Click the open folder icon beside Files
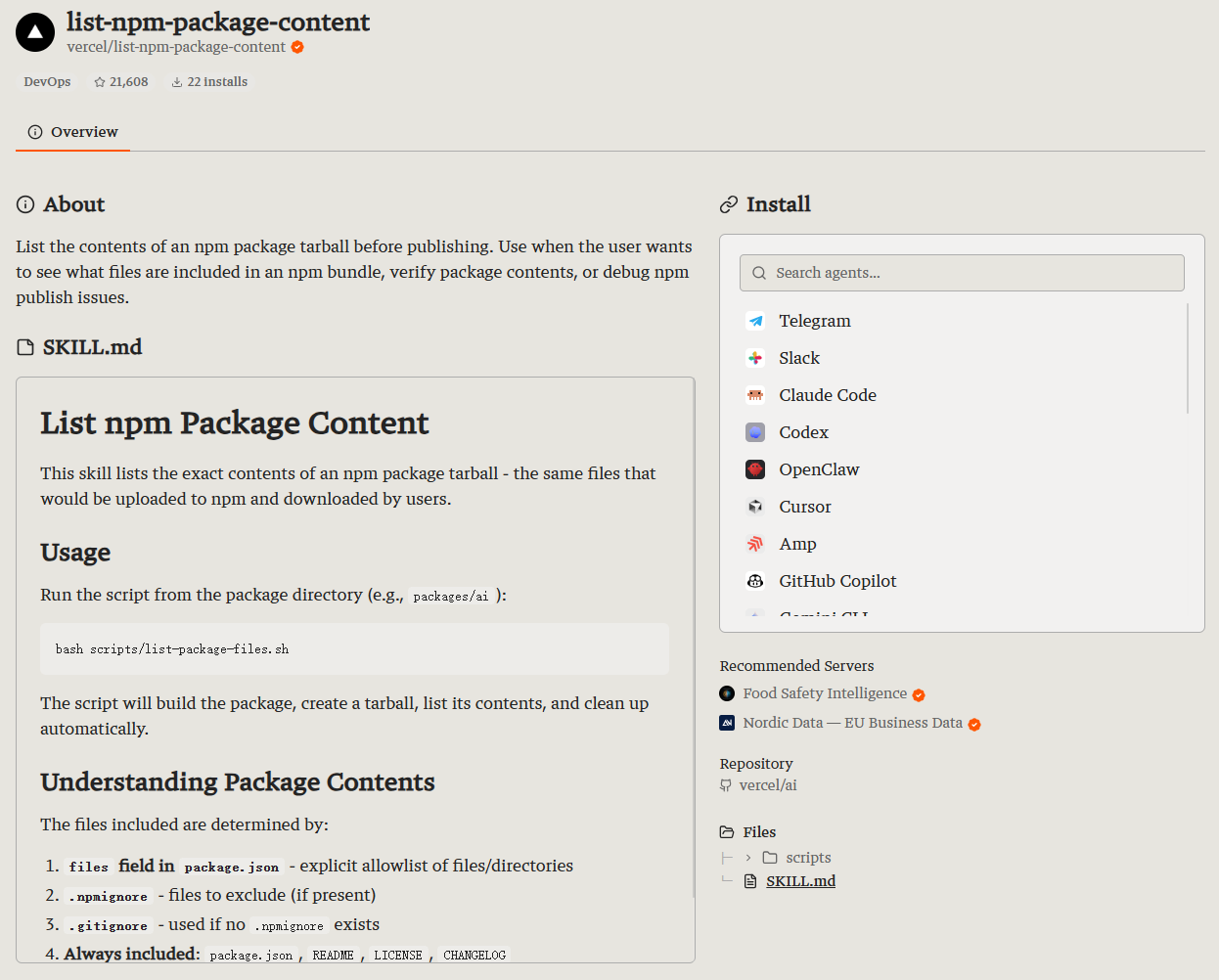Screen dimensions: 1219x980 [x=727, y=832]
